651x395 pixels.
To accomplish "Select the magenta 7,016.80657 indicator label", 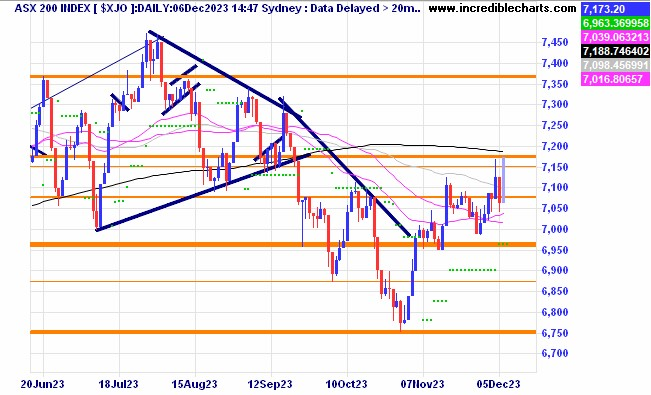I will click(x=615, y=79).
